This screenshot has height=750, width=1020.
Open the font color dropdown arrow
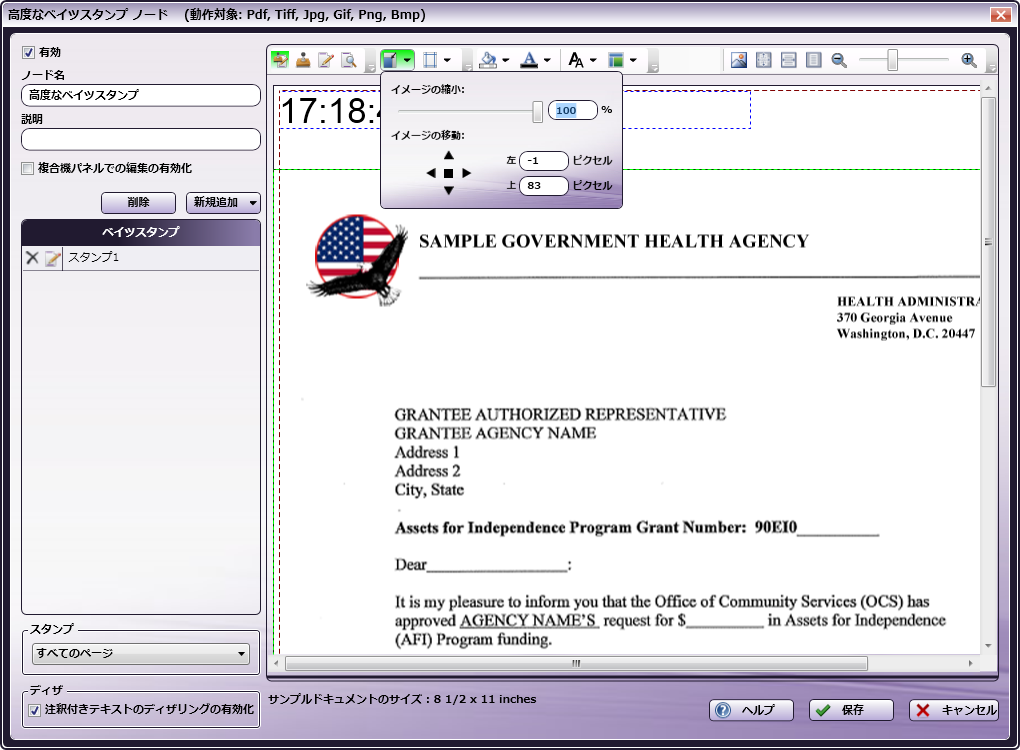tap(547, 60)
